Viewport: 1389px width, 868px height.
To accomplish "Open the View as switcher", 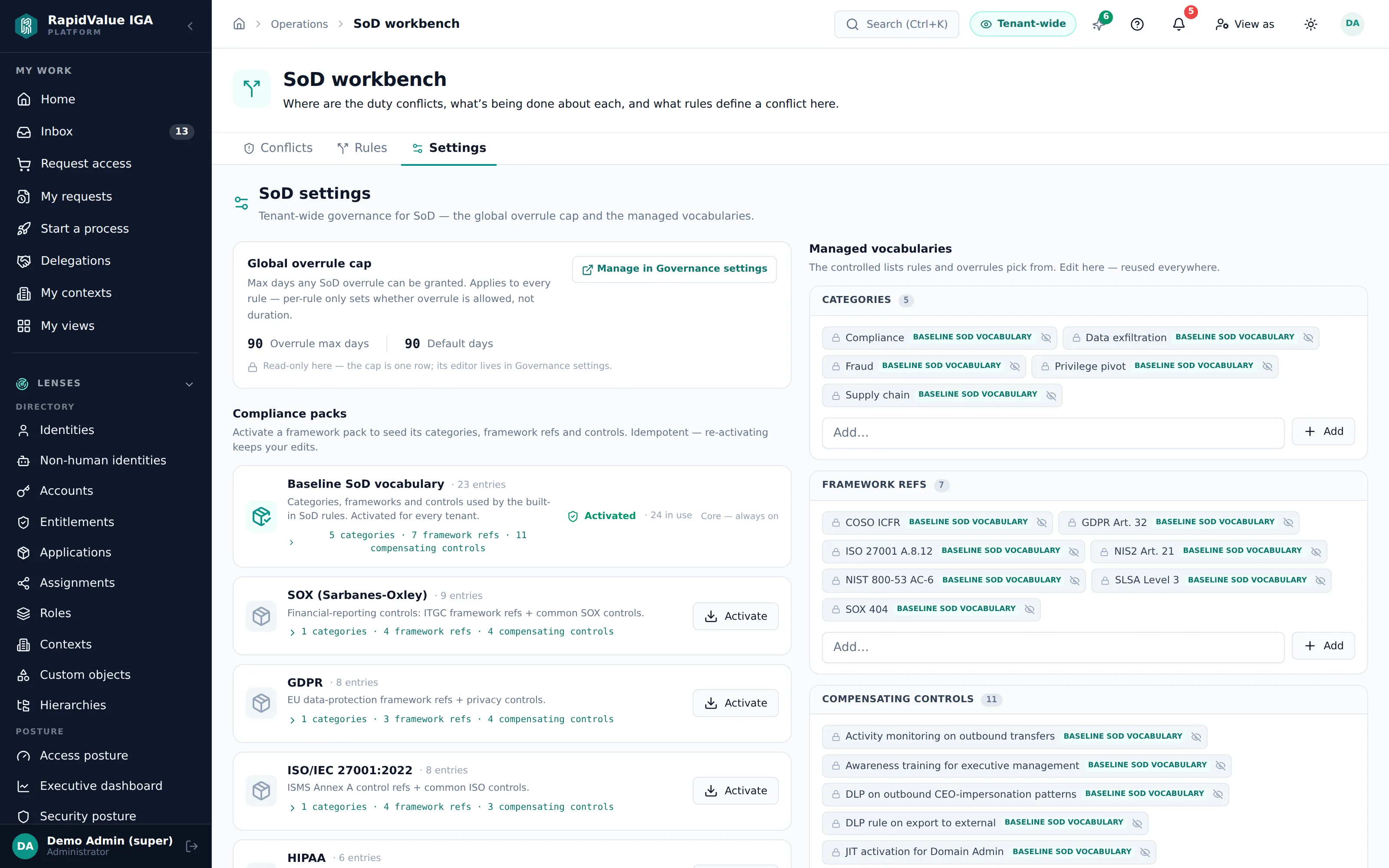I will 1244,24.
